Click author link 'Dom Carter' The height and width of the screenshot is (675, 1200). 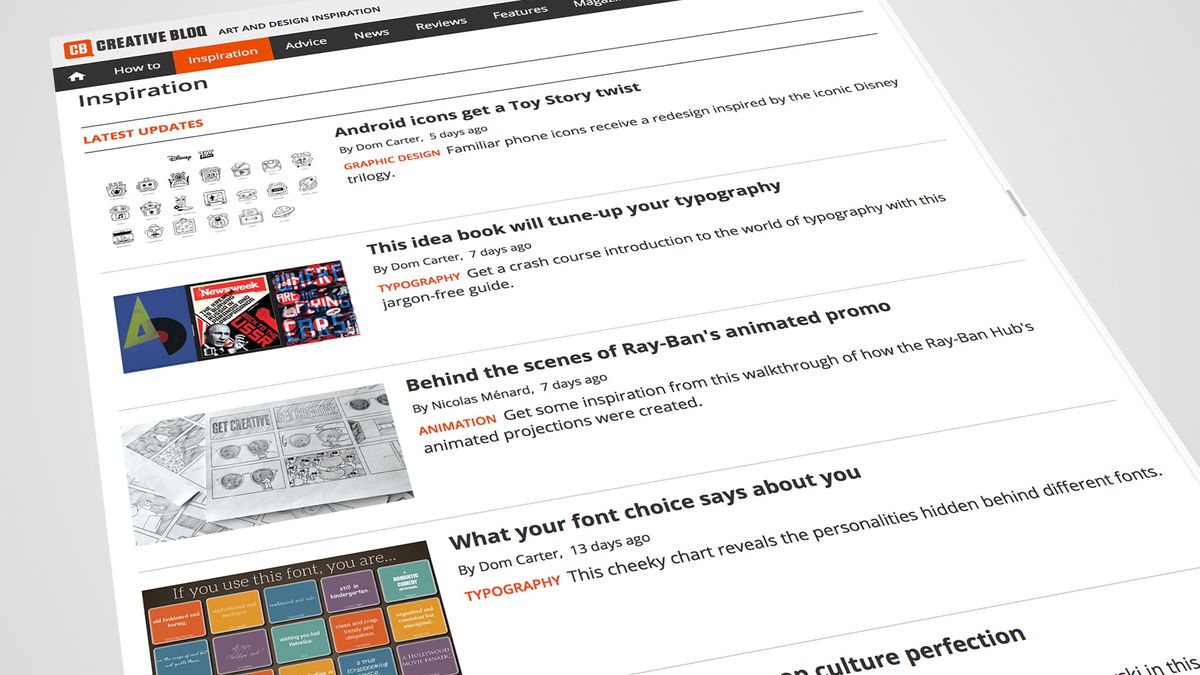pyautogui.click(x=384, y=142)
